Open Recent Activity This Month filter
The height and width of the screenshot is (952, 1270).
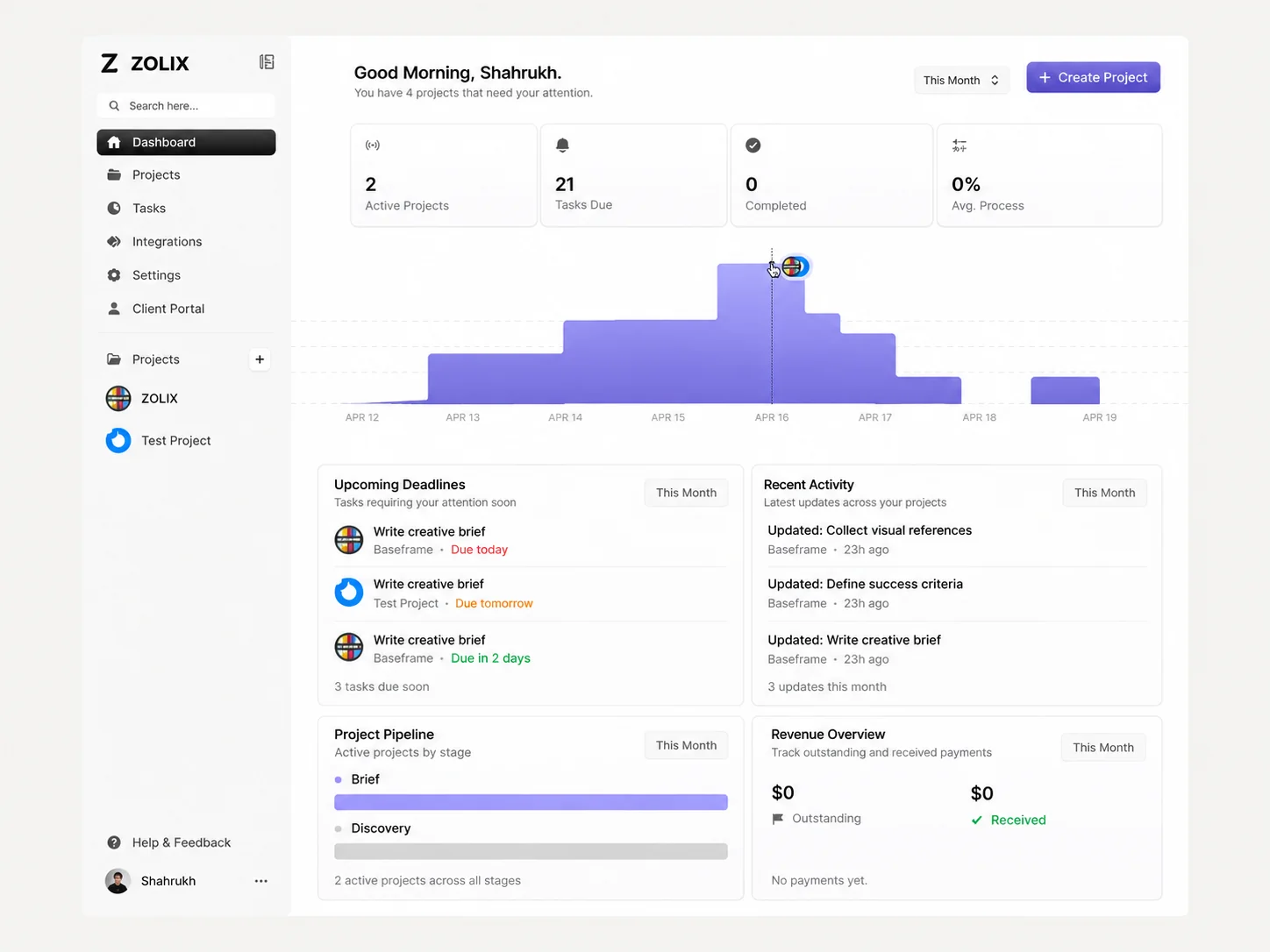1104,493
